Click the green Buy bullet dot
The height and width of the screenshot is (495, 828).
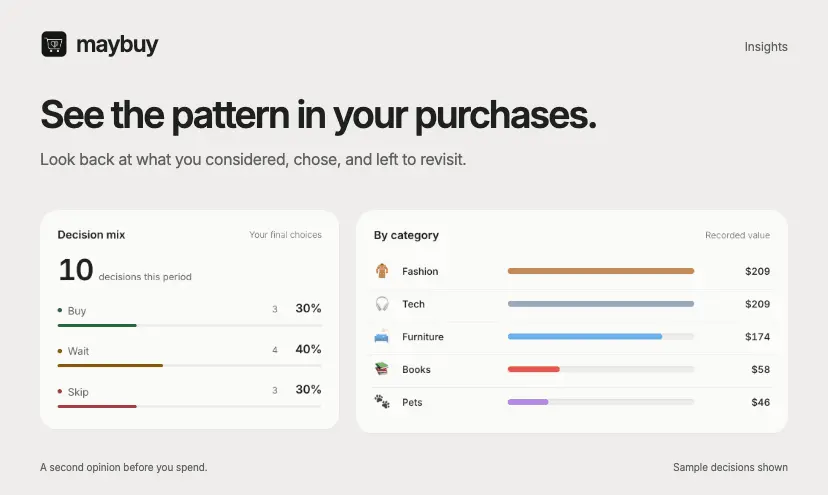60,310
